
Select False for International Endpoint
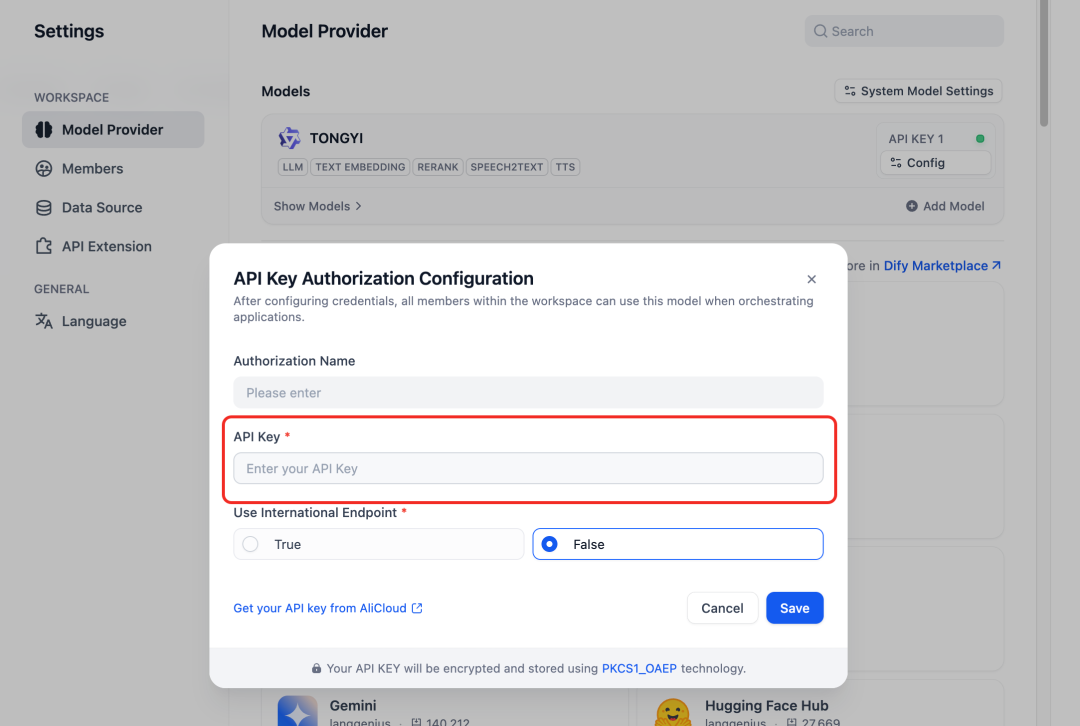(549, 544)
